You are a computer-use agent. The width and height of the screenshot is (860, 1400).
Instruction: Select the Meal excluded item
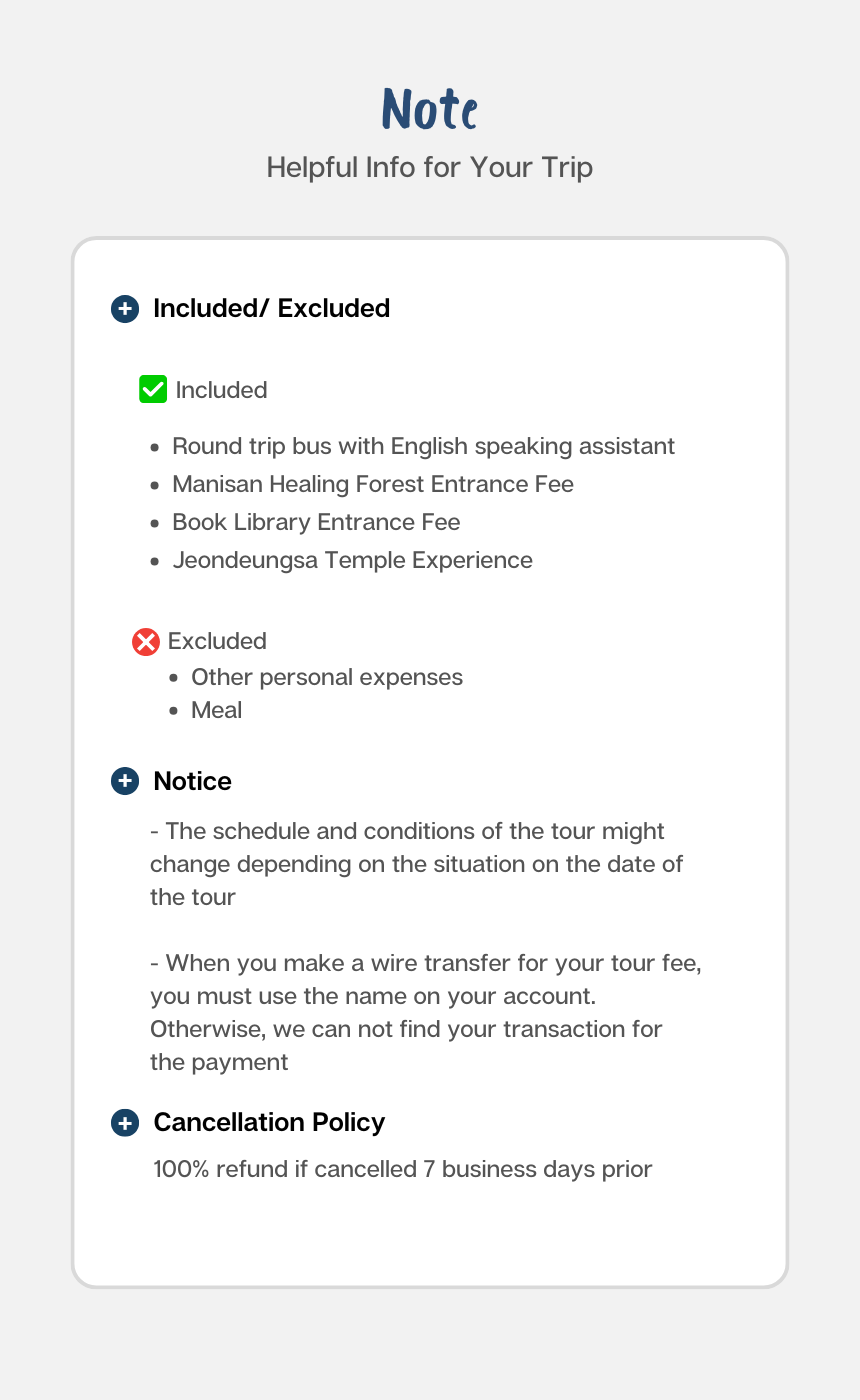pyautogui.click(x=217, y=710)
